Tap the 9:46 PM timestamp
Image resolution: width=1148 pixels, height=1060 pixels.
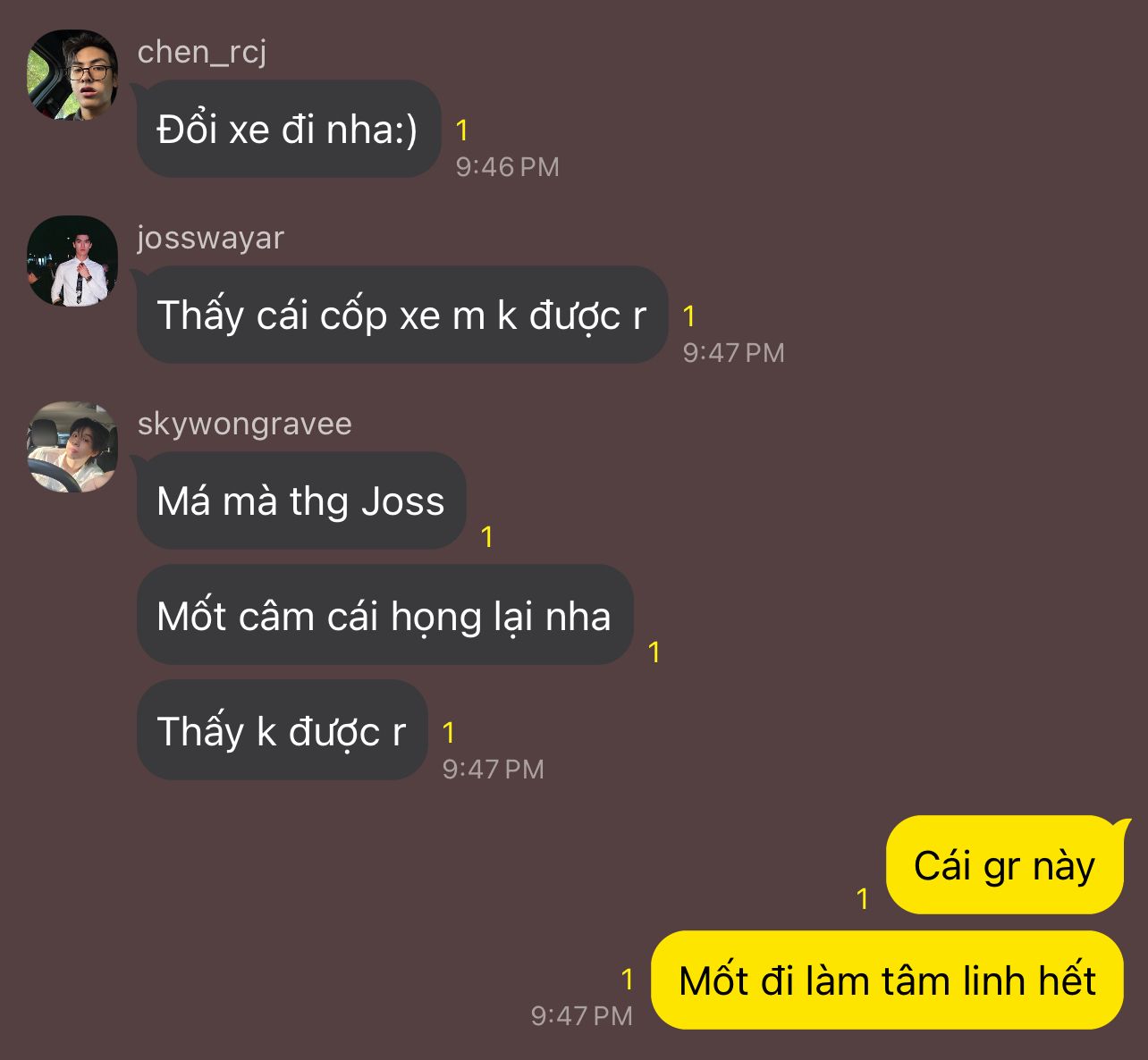click(x=508, y=167)
